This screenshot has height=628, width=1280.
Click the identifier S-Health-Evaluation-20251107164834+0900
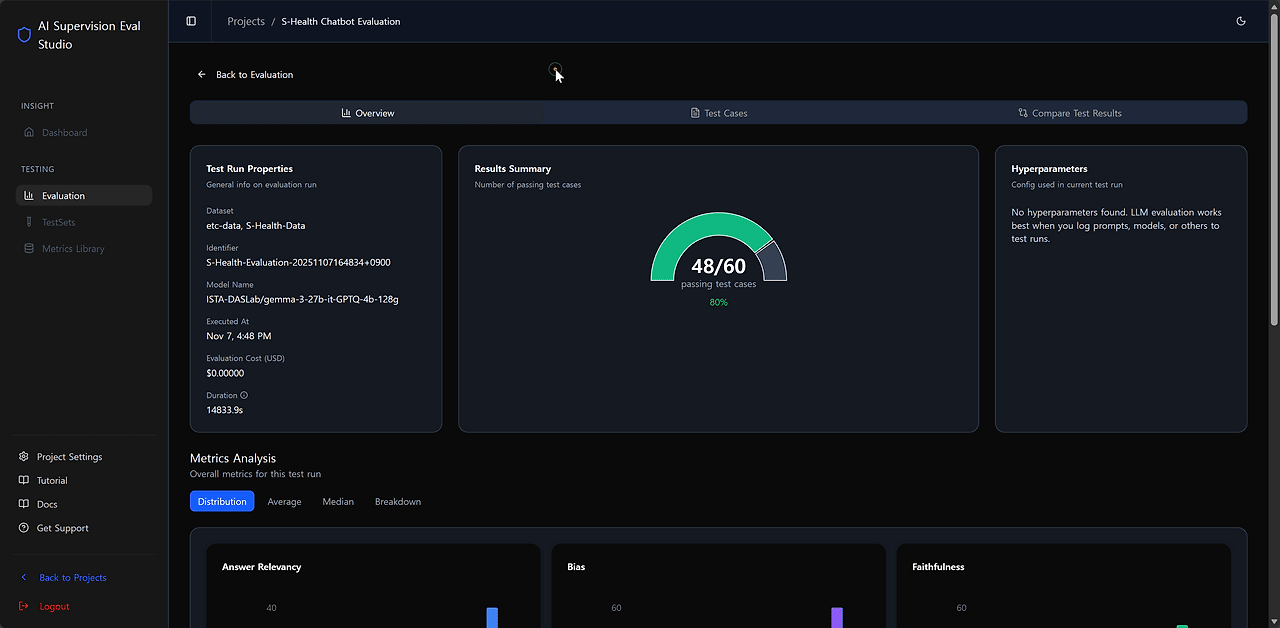coord(298,263)
